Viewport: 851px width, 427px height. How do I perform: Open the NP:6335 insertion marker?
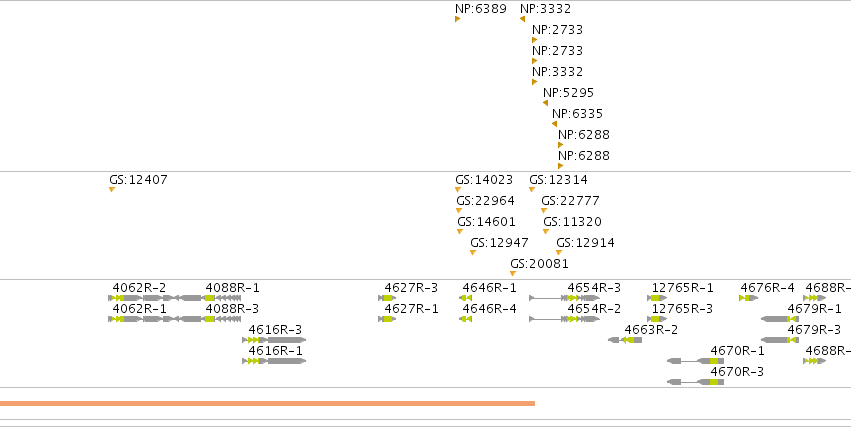click(554, 124)
